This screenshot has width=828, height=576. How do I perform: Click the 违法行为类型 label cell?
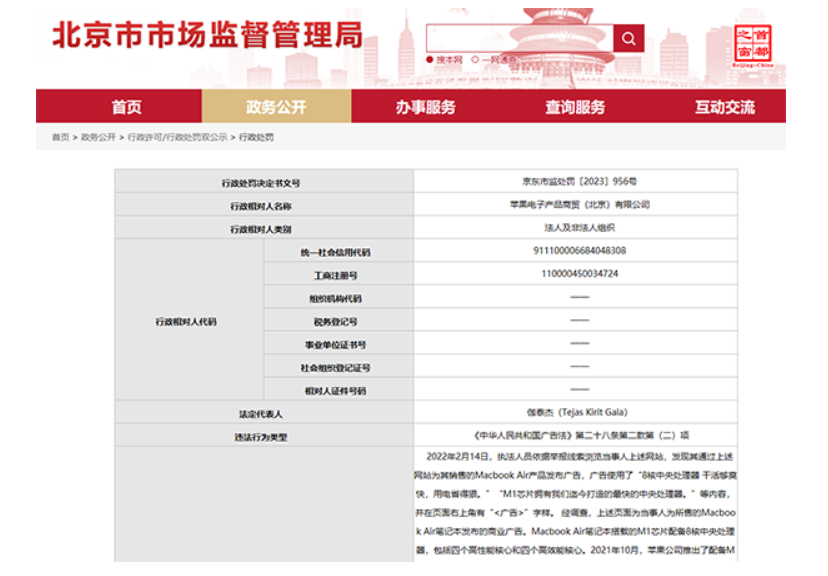(264, 435)
